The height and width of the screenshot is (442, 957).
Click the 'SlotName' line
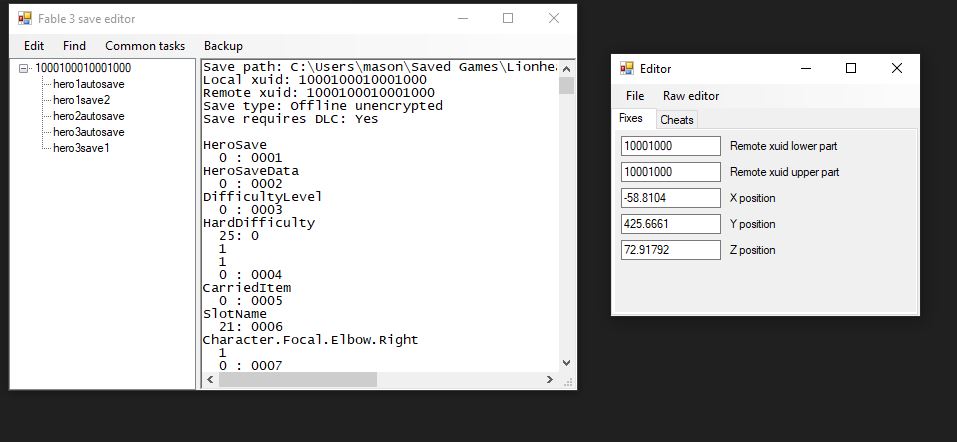[235, 313]
